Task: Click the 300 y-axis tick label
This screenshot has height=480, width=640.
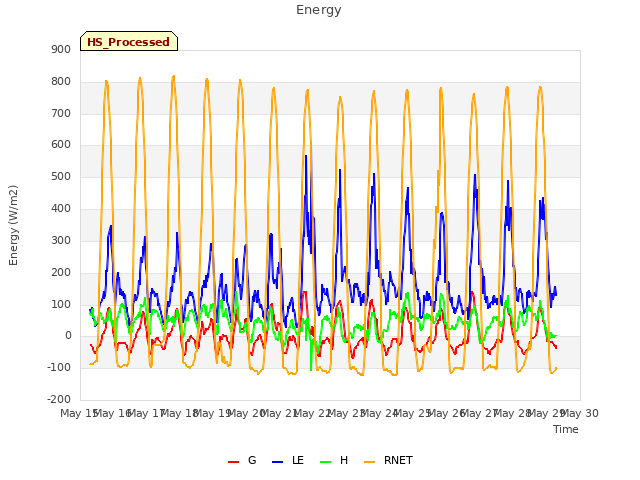Action: pyautogui.click(x=61, y=240)
